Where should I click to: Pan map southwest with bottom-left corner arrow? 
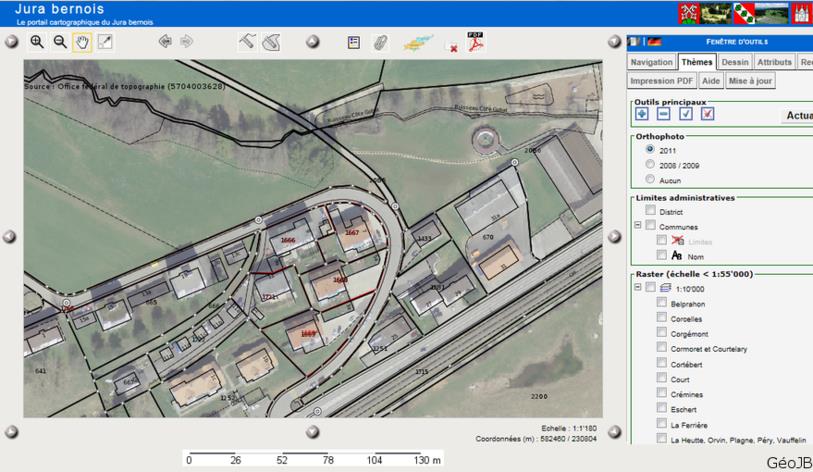tap(11, 432)
